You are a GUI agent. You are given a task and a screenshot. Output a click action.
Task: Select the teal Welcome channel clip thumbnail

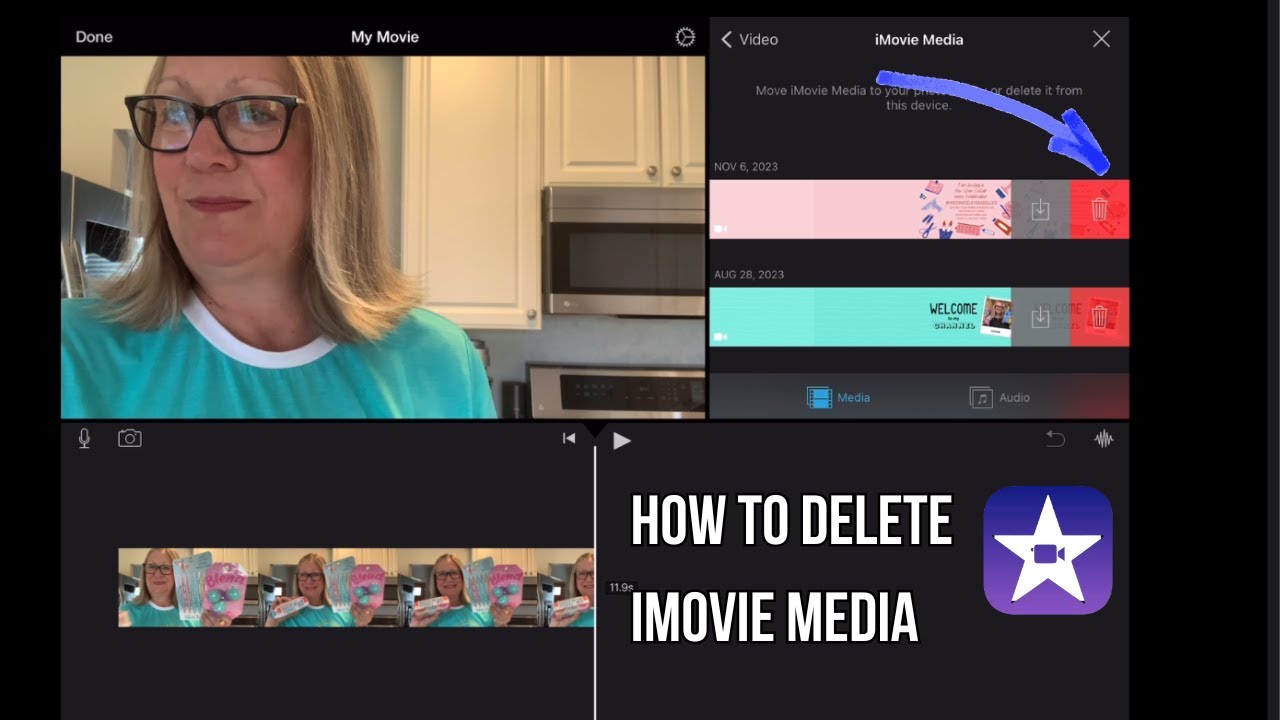[860, 317]
